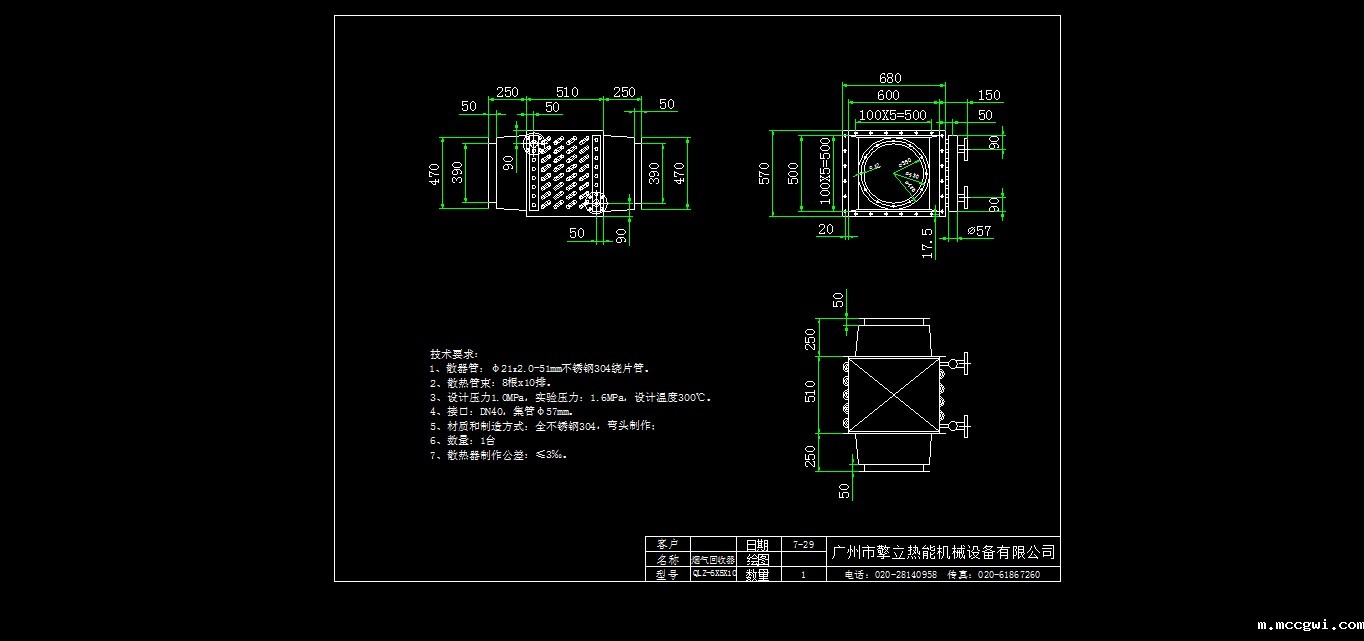
Task: Click the 570 height dimension label
Action: [x=763, y=173]
